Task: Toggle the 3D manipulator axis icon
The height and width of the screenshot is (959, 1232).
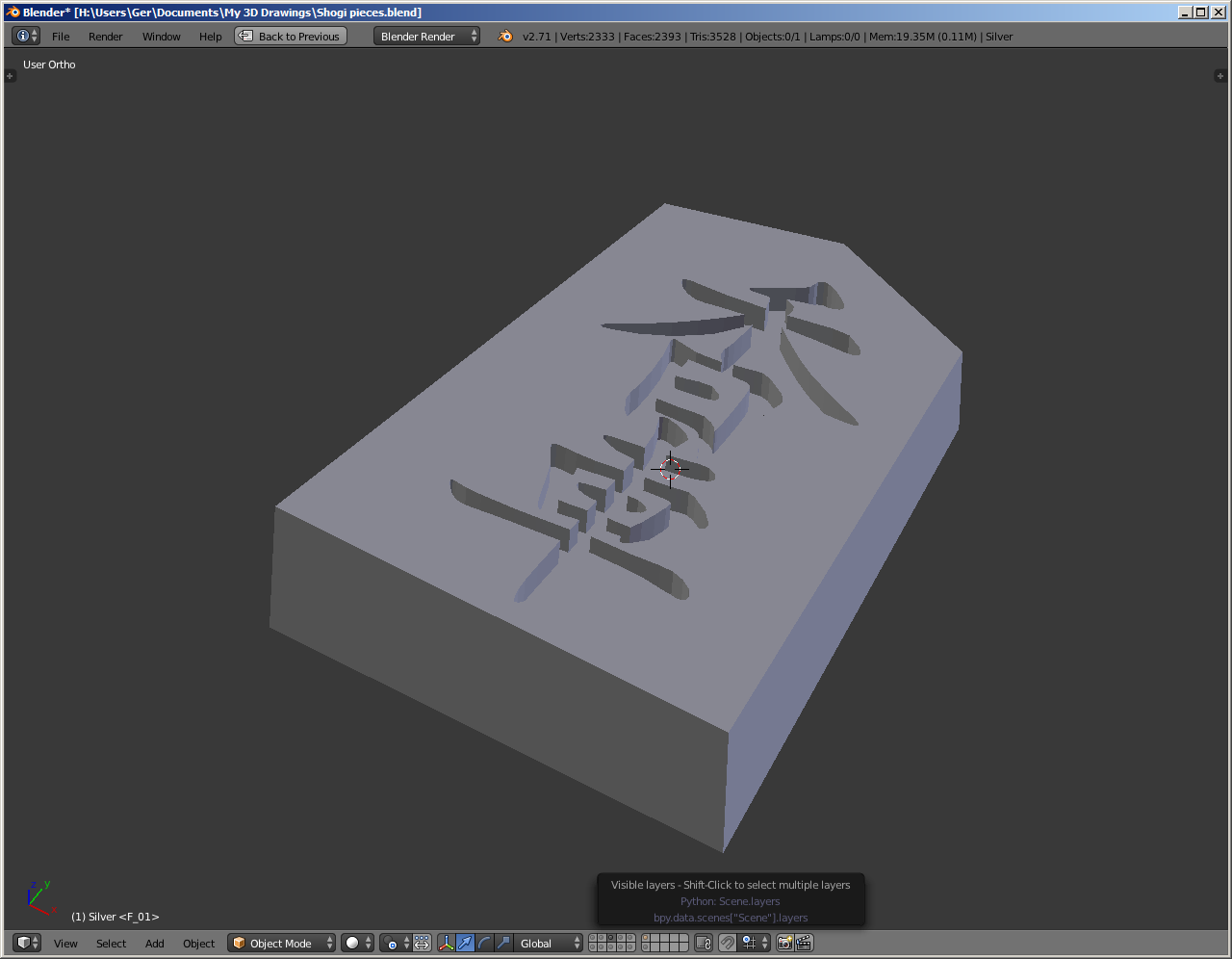Action: (x=447, y=943)
